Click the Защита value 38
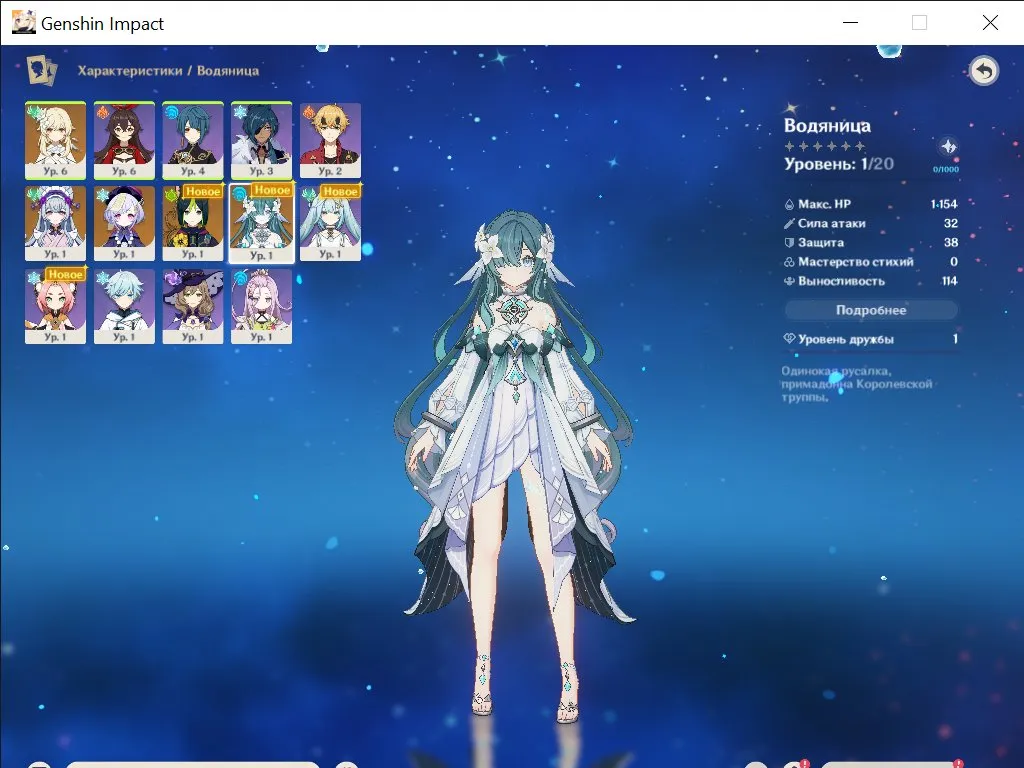The image size is (1024, 768). (x=951, y=243)
